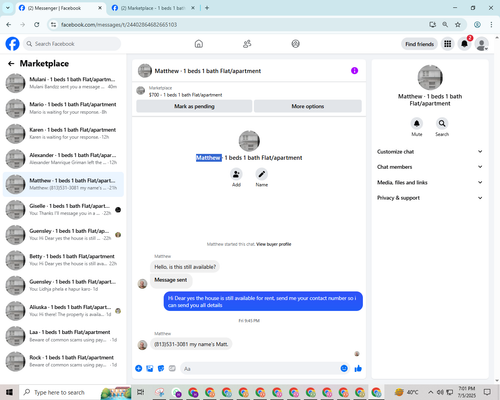Image resolution: width=500 pixels, height=400 pixels.
Task: Select the selected Matthew conversation row
Action: 63,184
